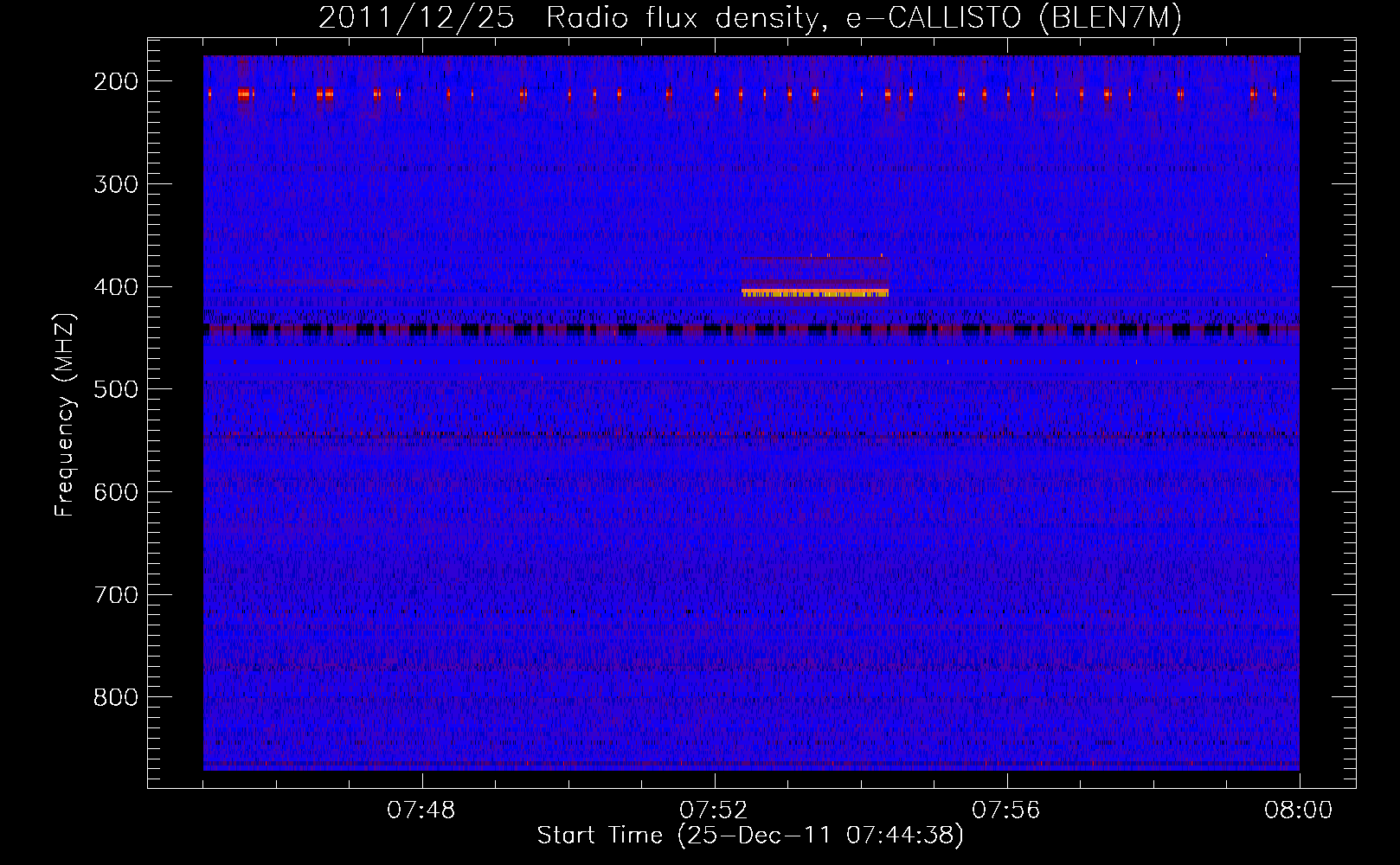Screen dimensions: 1400x865
Task: Click the 500 frequency tick label
Action: pyautogui.click(x=116, y=389)
